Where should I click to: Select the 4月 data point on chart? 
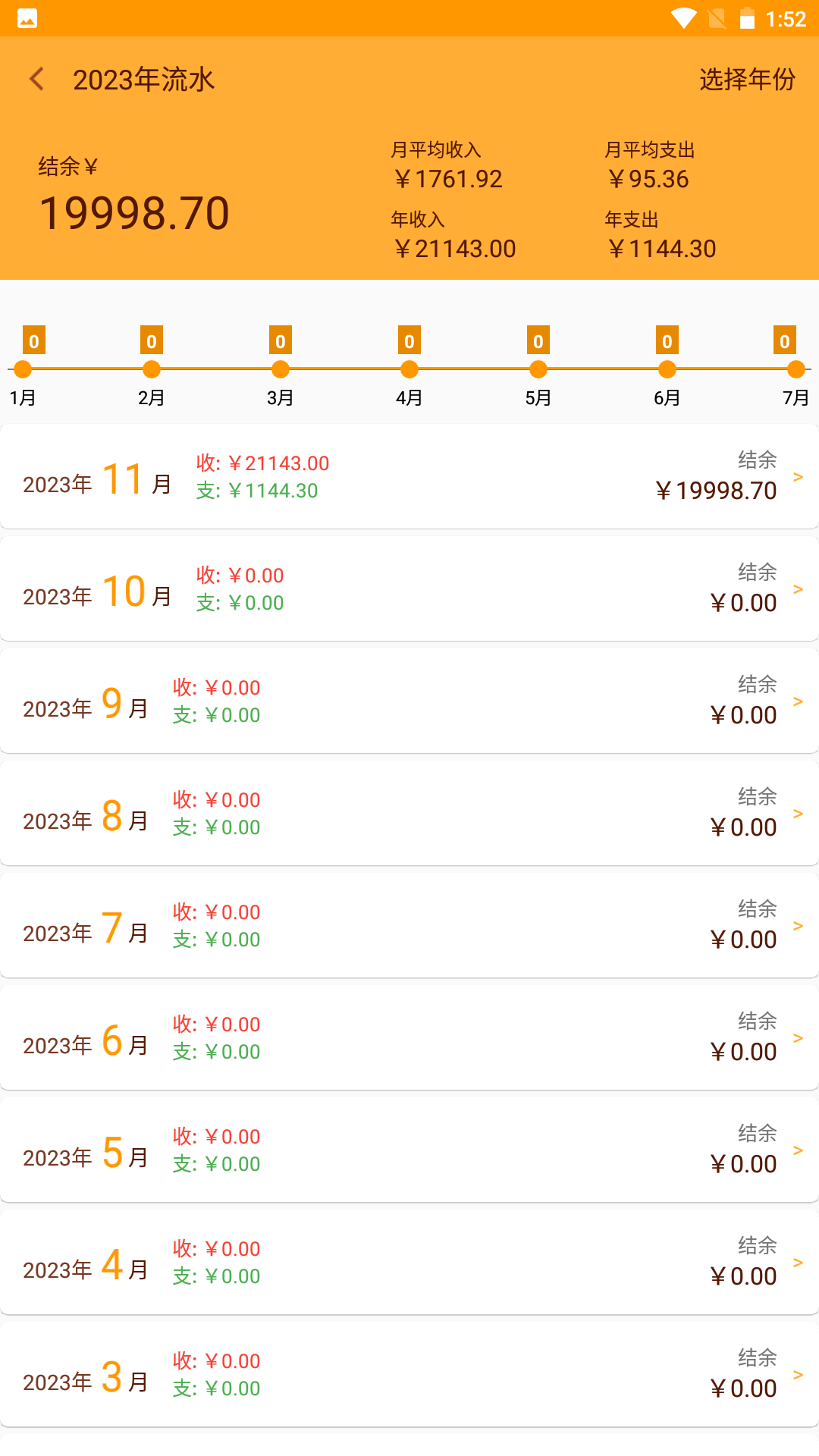coord(409,369)
